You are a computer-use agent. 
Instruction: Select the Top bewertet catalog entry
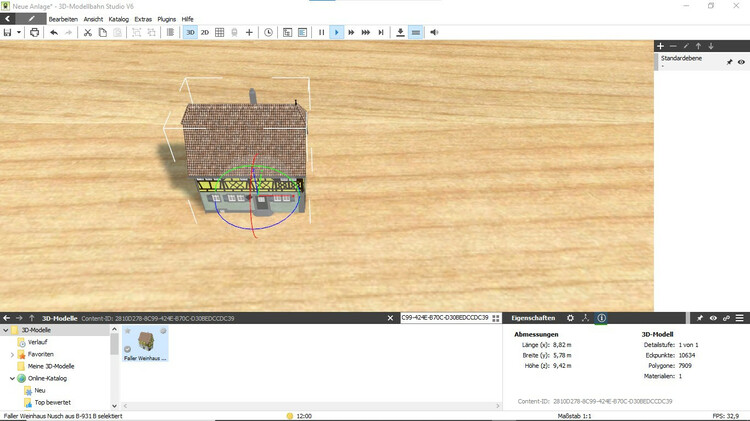[54, 402]
